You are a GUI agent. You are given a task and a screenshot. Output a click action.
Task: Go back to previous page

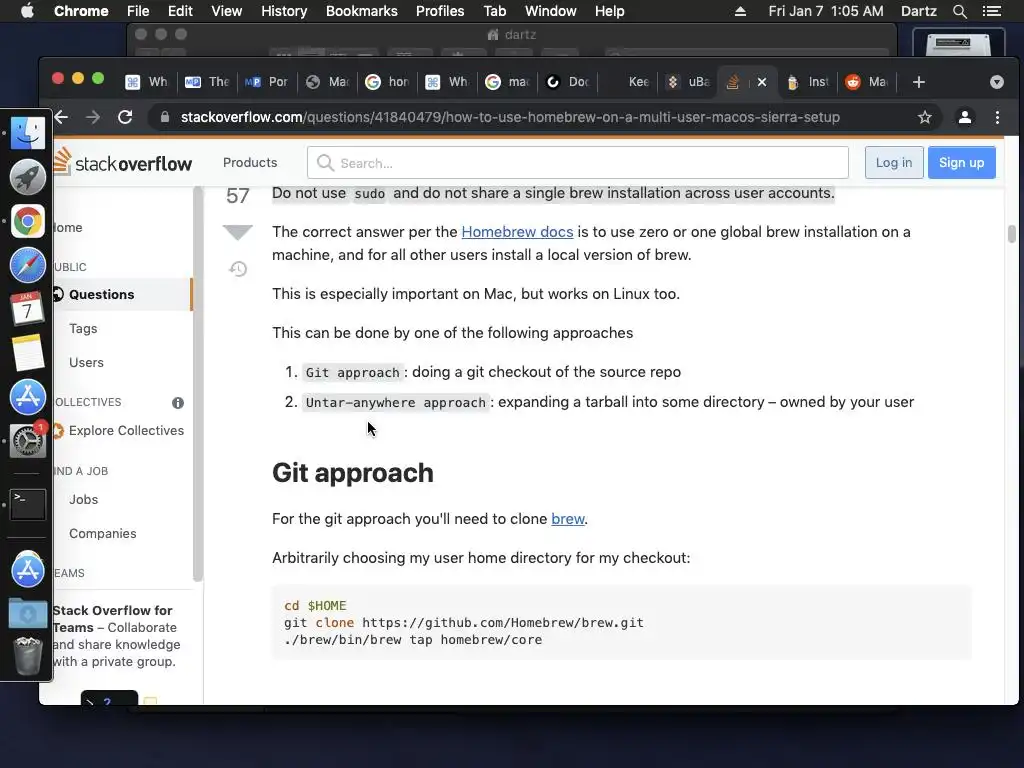(x=61, y=117)
